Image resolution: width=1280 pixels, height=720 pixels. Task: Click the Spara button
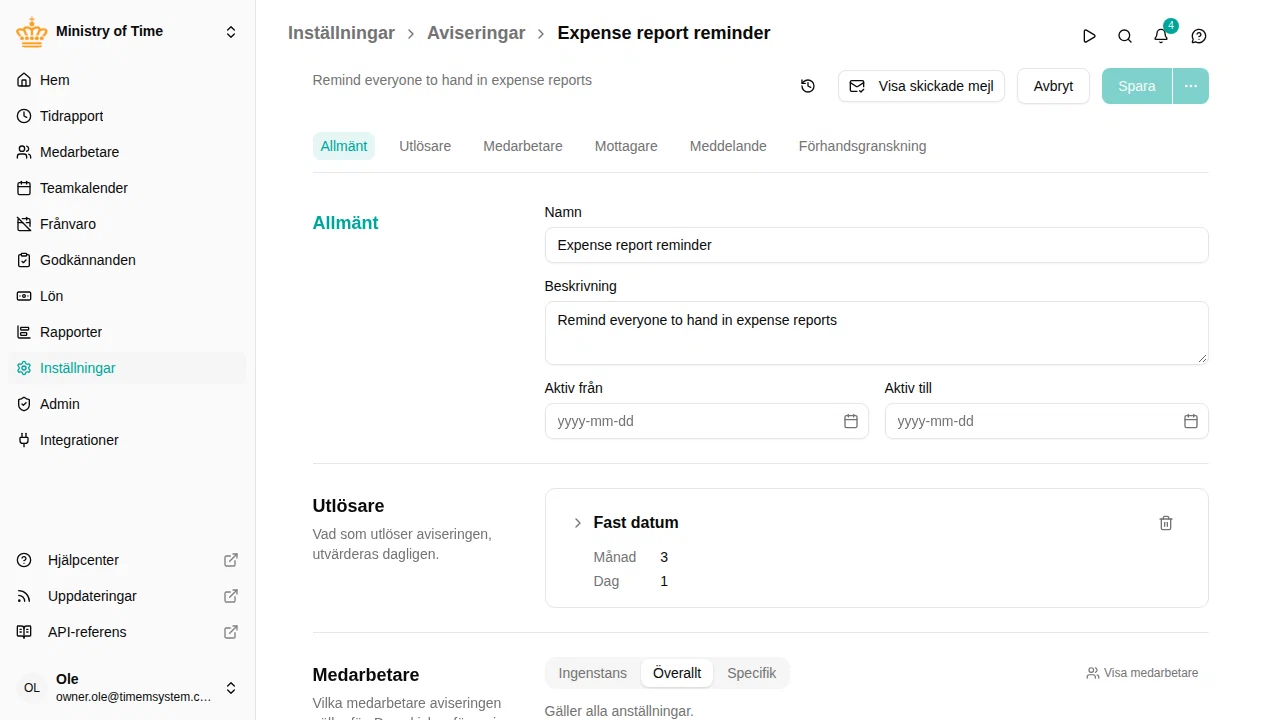click(1137, 86)
